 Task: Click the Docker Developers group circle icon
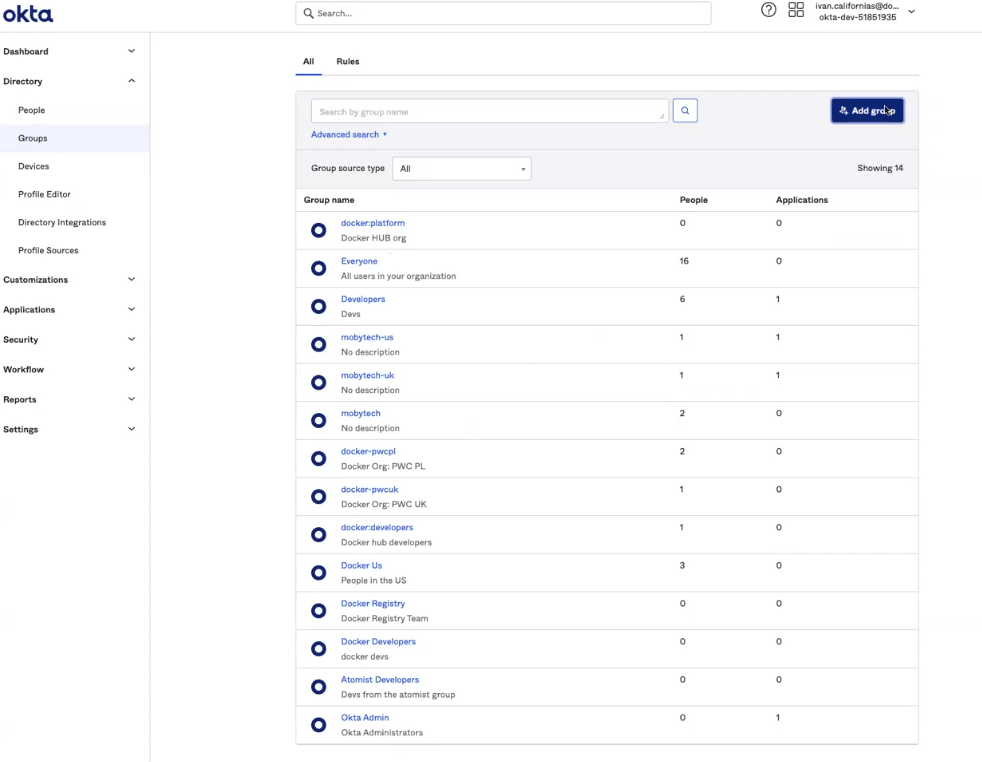319,649
